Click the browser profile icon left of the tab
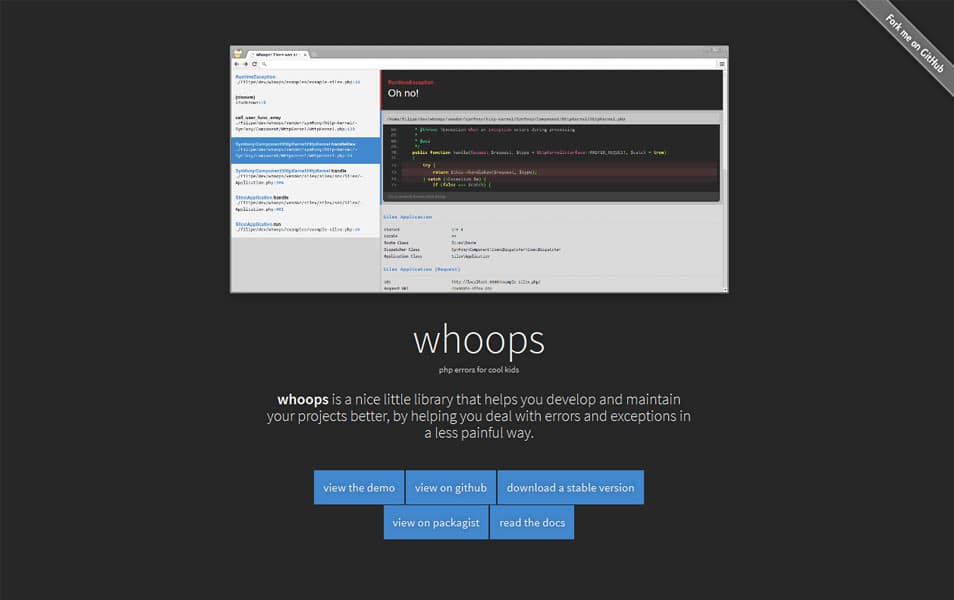The height and width of the screenshot is (600, 954). 238,53
